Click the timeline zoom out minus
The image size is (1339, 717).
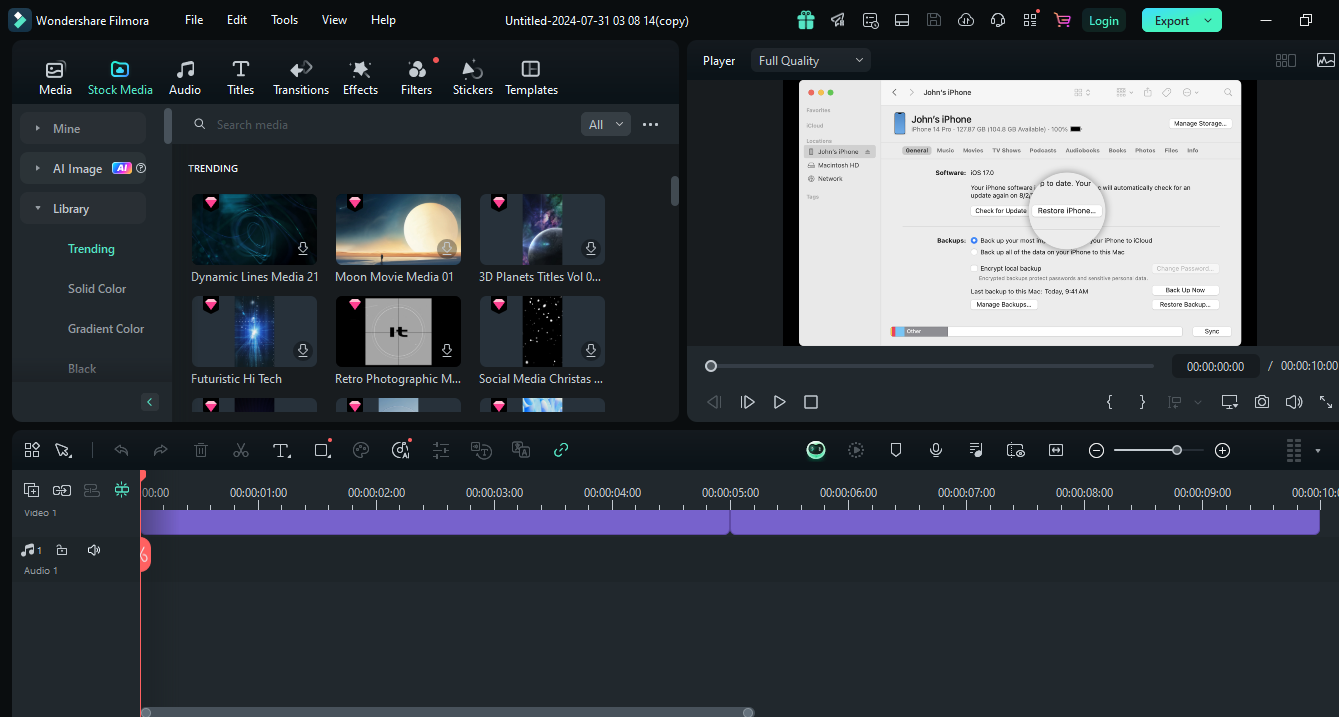coord(1096,450)
